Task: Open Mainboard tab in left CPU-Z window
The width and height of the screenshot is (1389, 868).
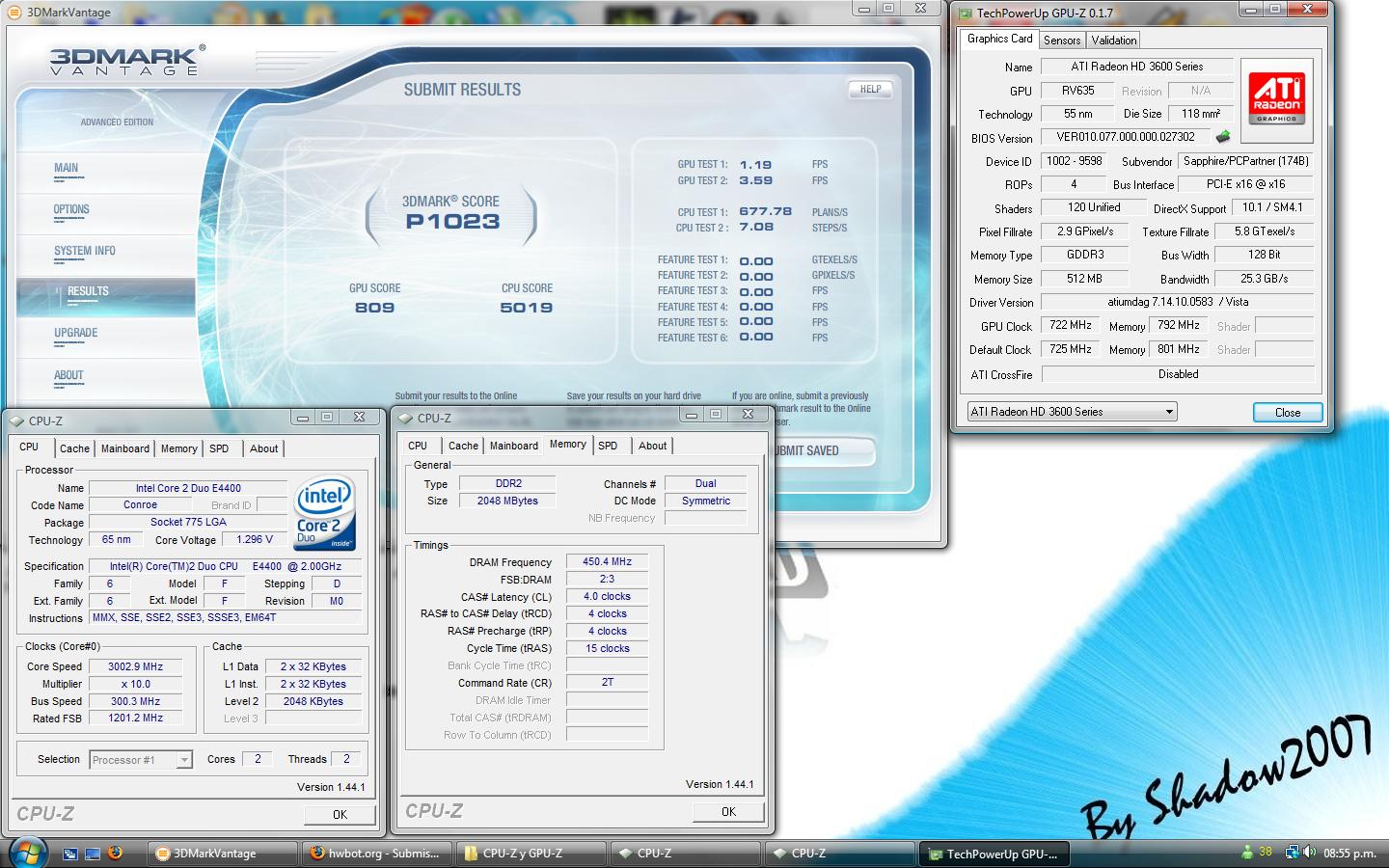Action: tap(125, 448)
